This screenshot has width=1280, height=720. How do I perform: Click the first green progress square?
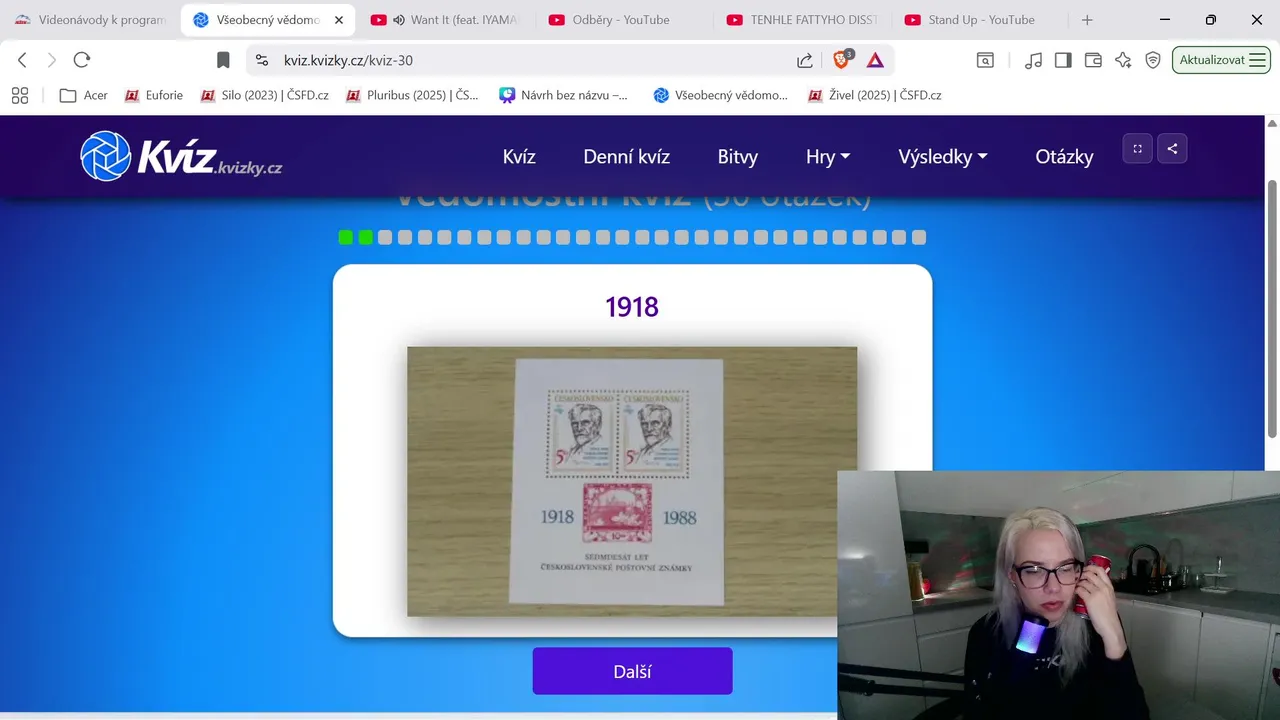click(346, 237)
